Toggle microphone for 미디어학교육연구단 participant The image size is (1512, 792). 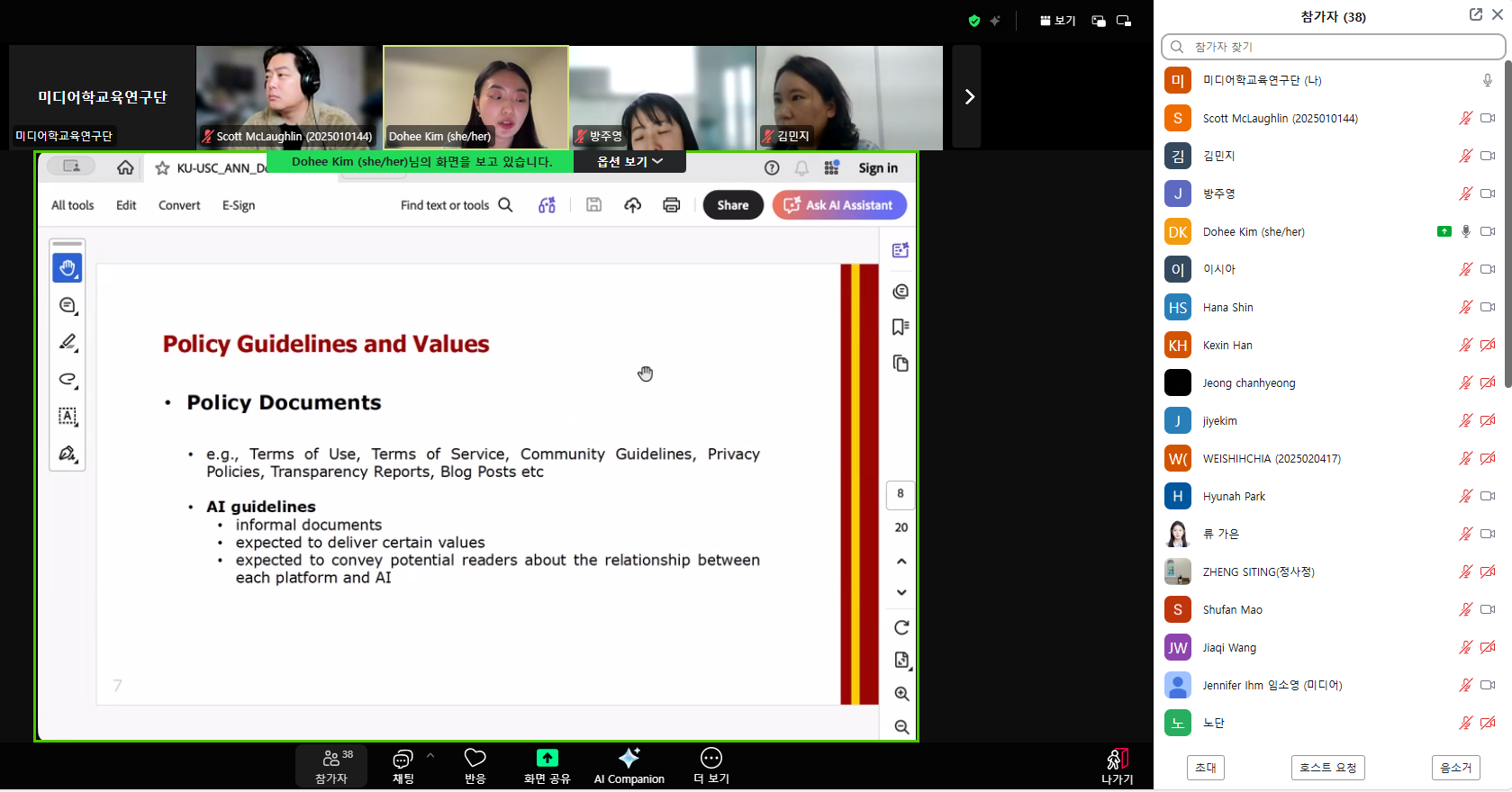click(x=1487, y=80)
